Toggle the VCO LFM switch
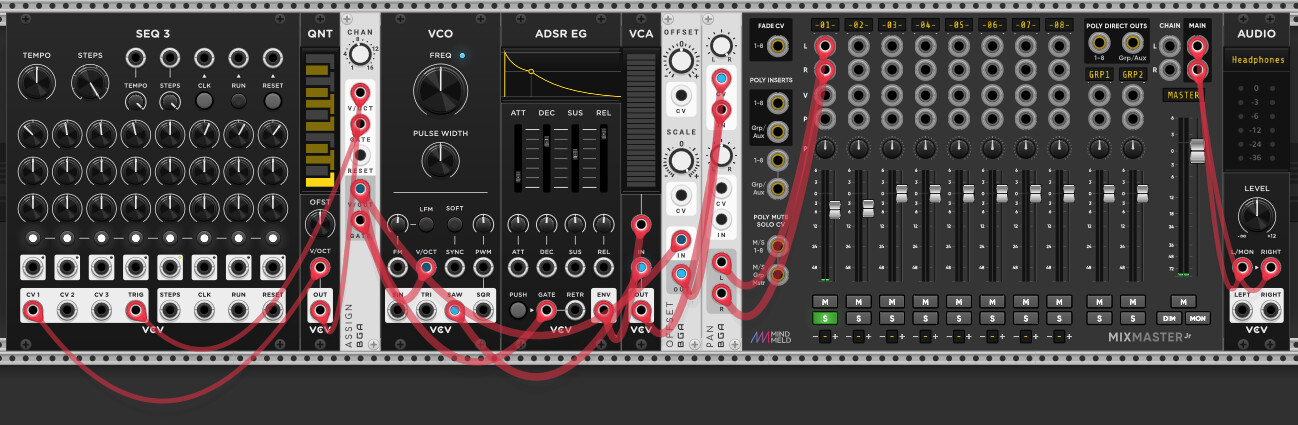 426,224
